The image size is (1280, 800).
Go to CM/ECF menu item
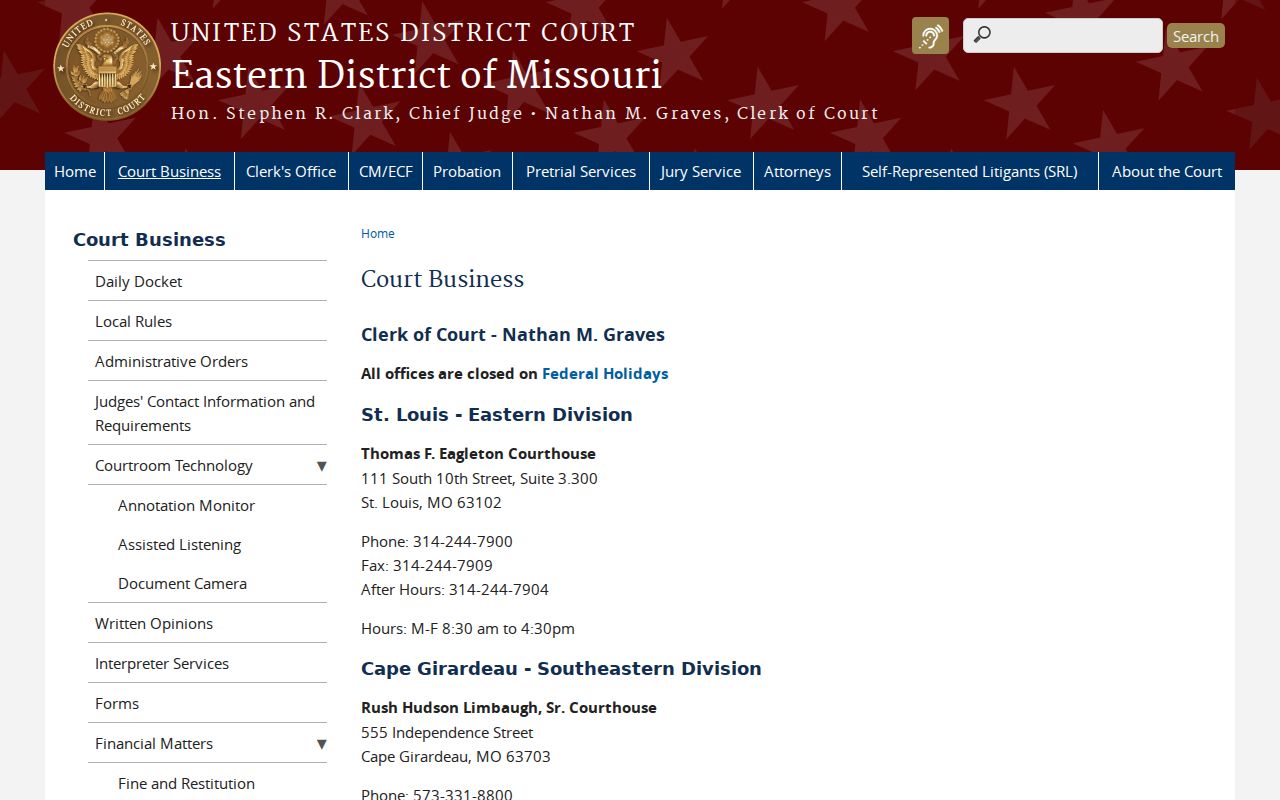[x=385, y=171]
